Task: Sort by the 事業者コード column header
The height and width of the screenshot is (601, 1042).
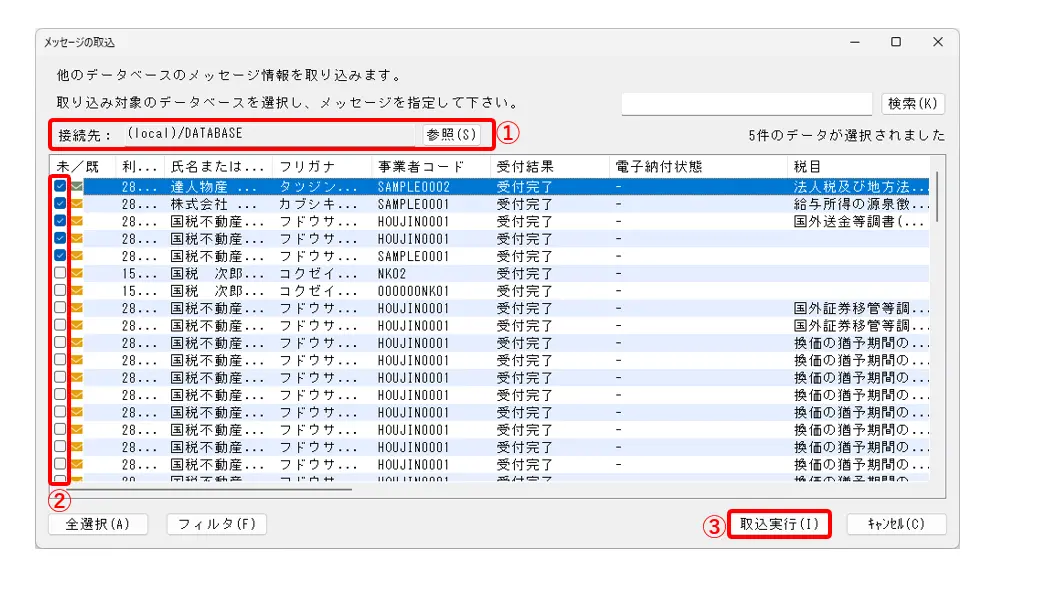Action: pyautogui.click(x=431, y=166)
